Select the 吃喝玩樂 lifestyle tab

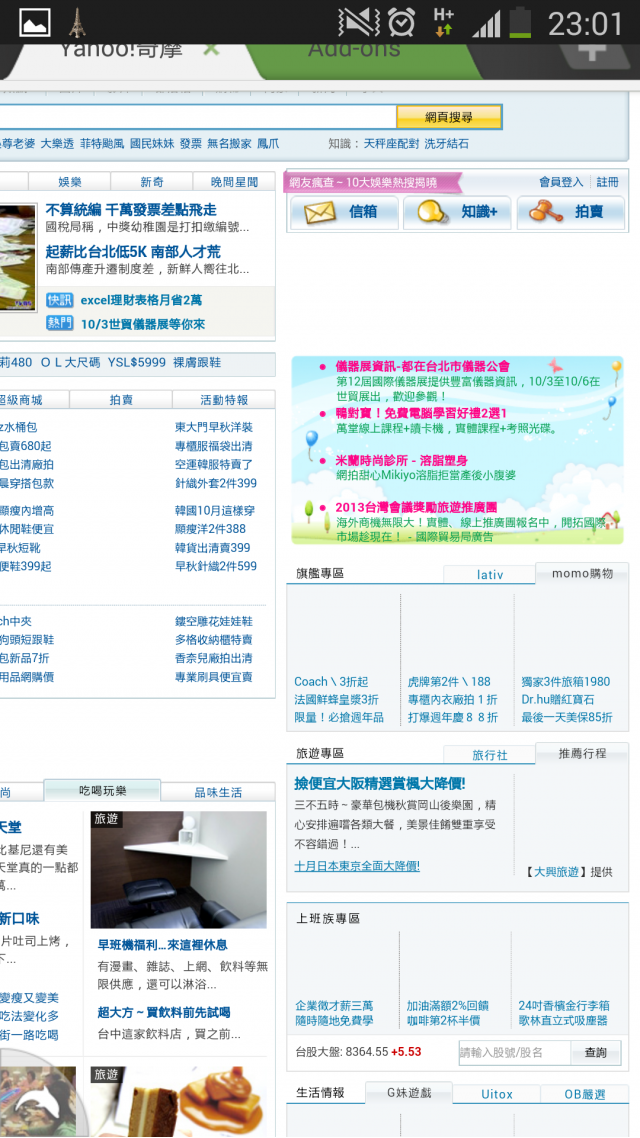tap(102, 790)
